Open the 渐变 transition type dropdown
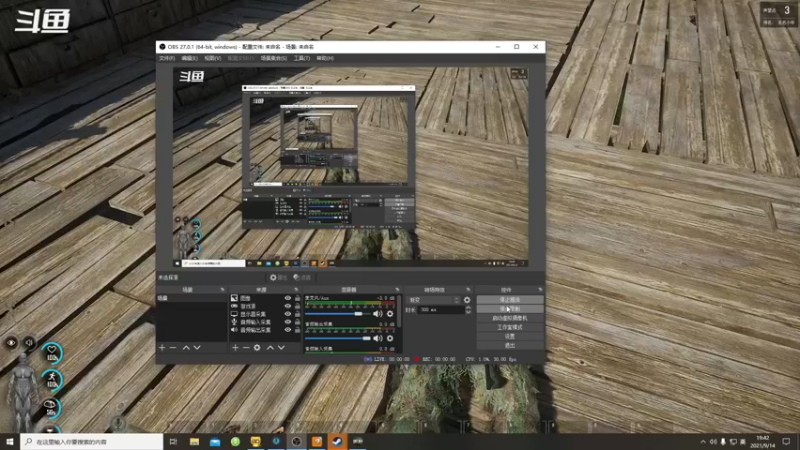This screenshot has height=450, width=800. 433,300
